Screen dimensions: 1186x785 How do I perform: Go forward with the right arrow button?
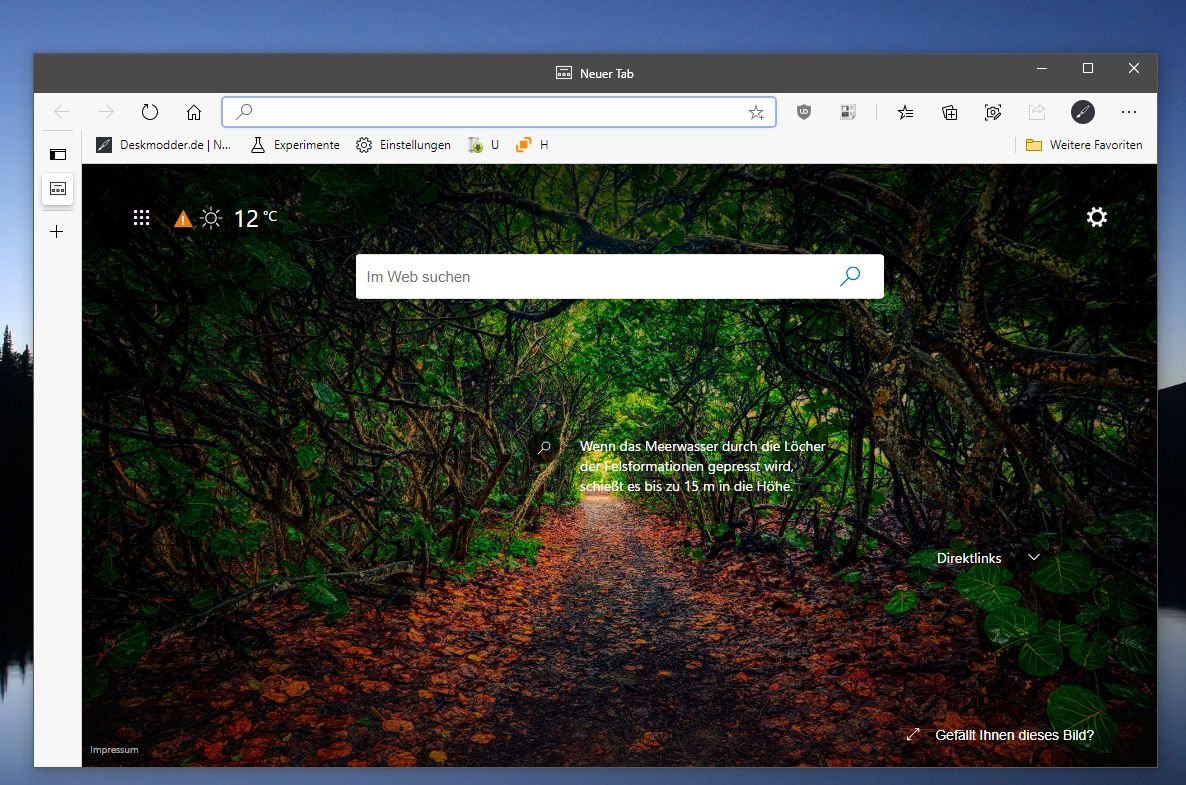click(106, 112)
